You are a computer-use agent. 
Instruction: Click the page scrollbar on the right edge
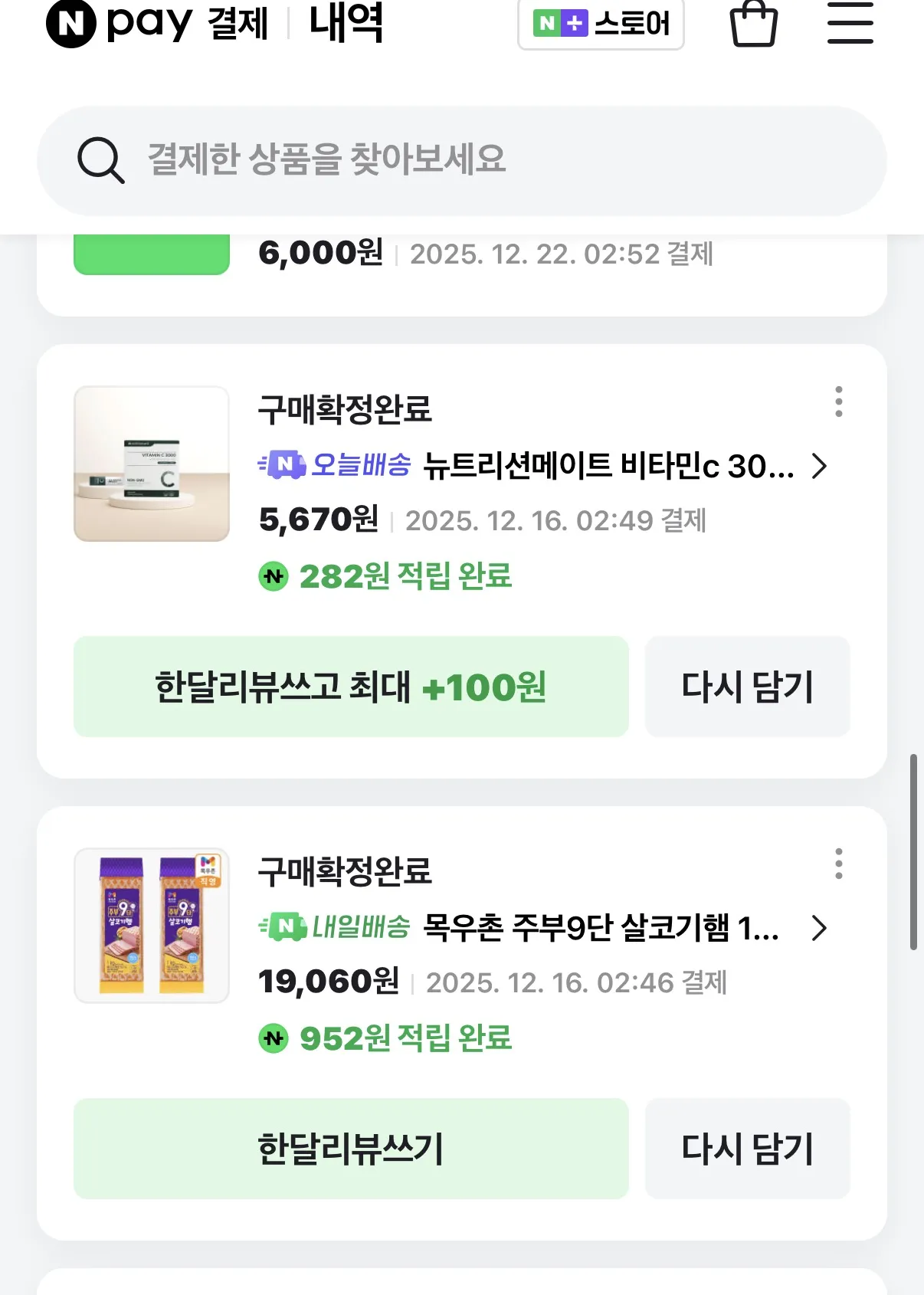(913, 852)
